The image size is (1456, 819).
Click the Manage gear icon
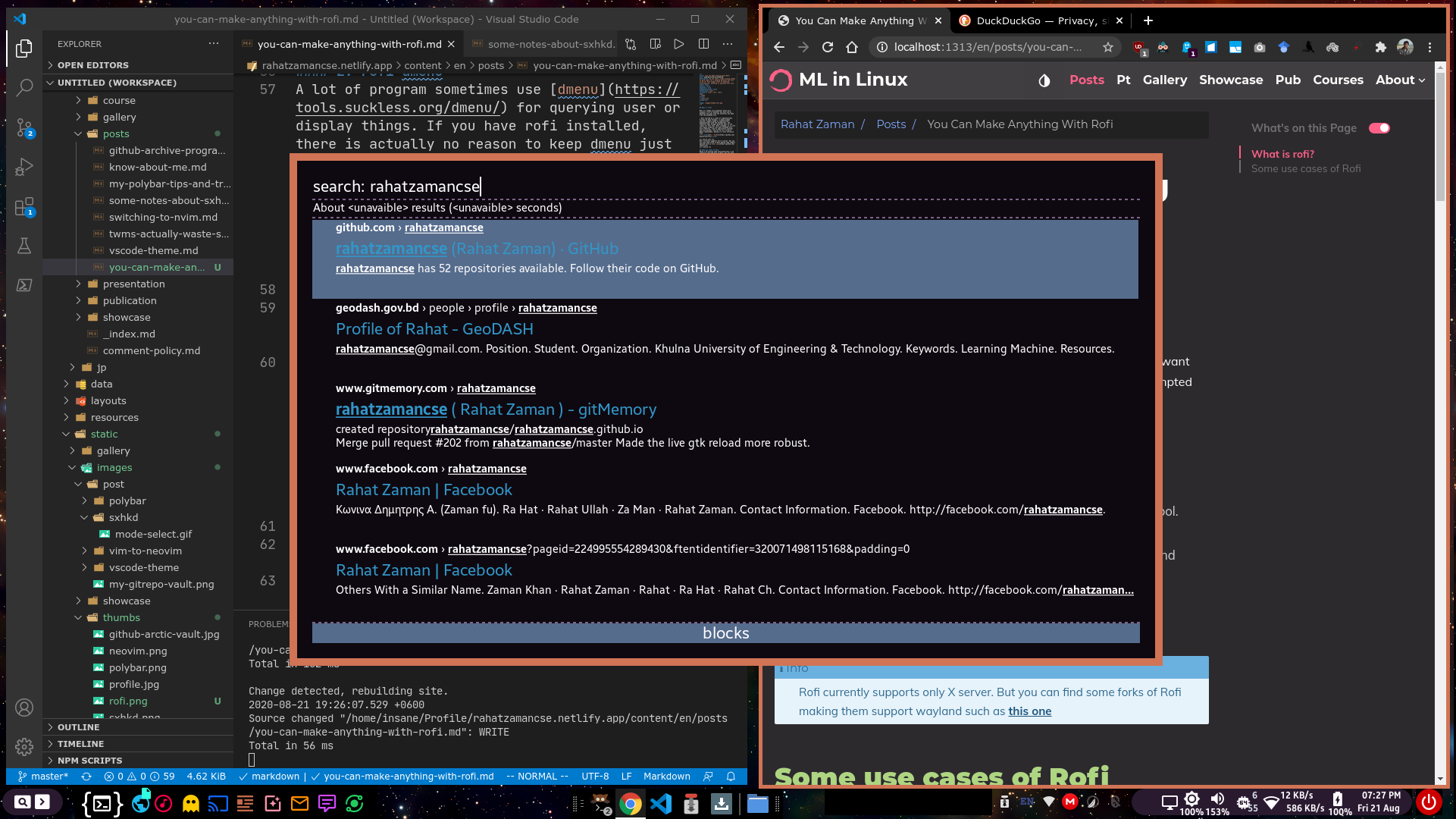[x=24, y=746]
